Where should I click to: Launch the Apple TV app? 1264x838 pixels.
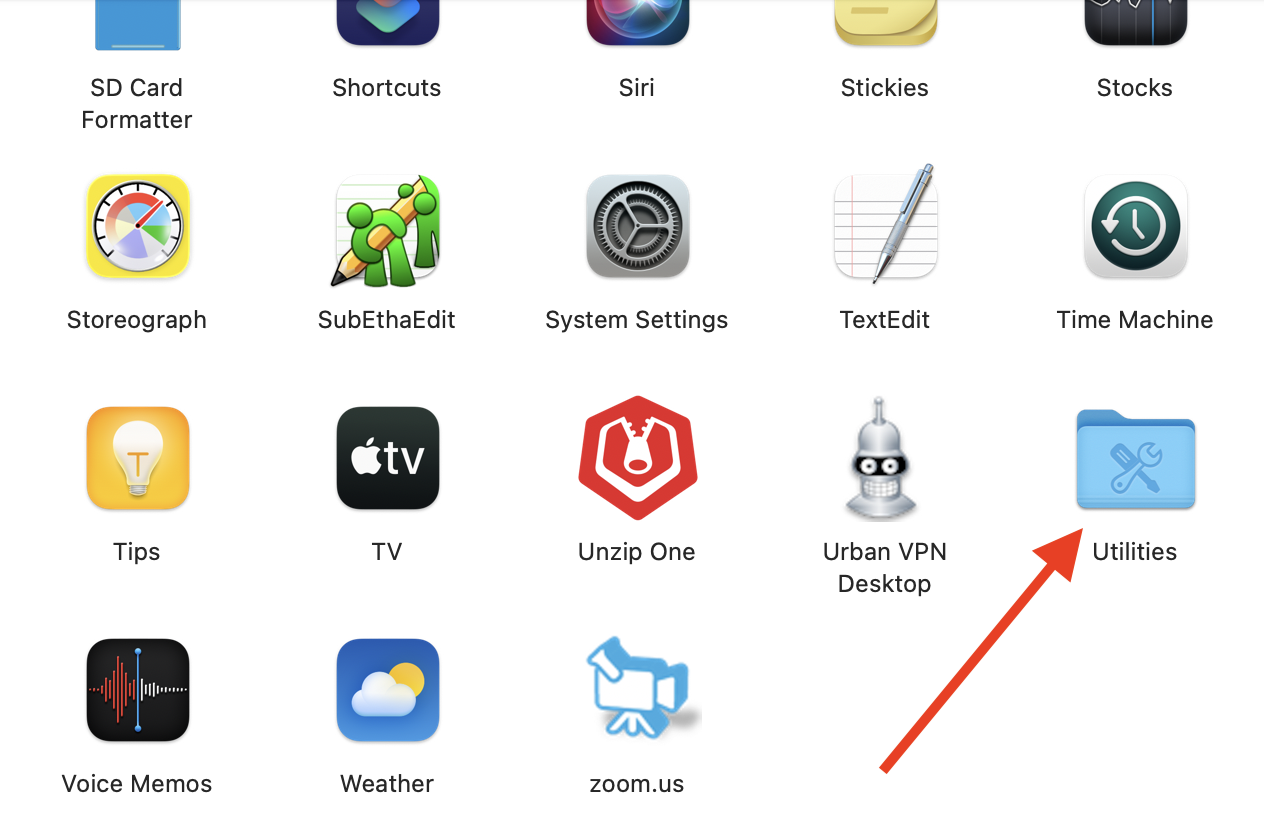[387, 458]
